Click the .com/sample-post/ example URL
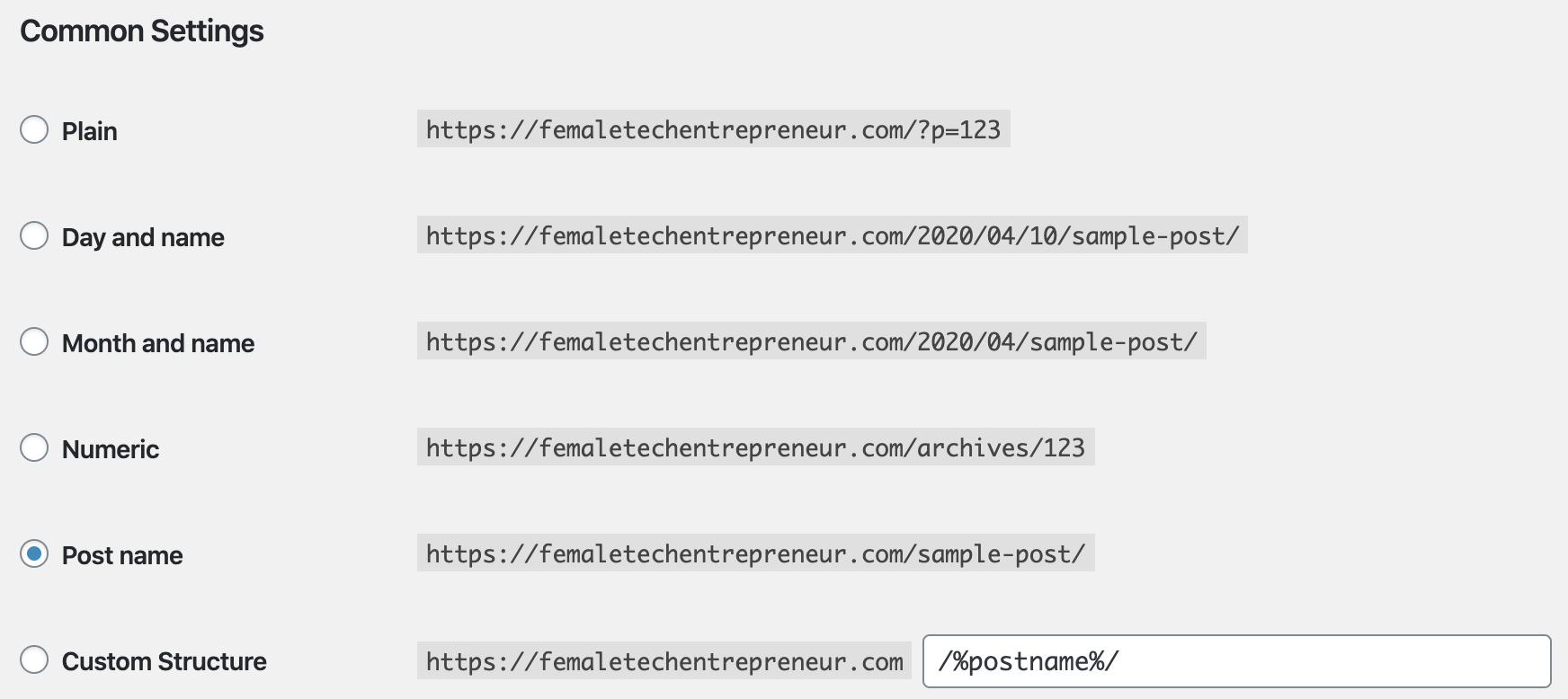Viewport: 1568px width, 699px height. [x=756, y=553]
